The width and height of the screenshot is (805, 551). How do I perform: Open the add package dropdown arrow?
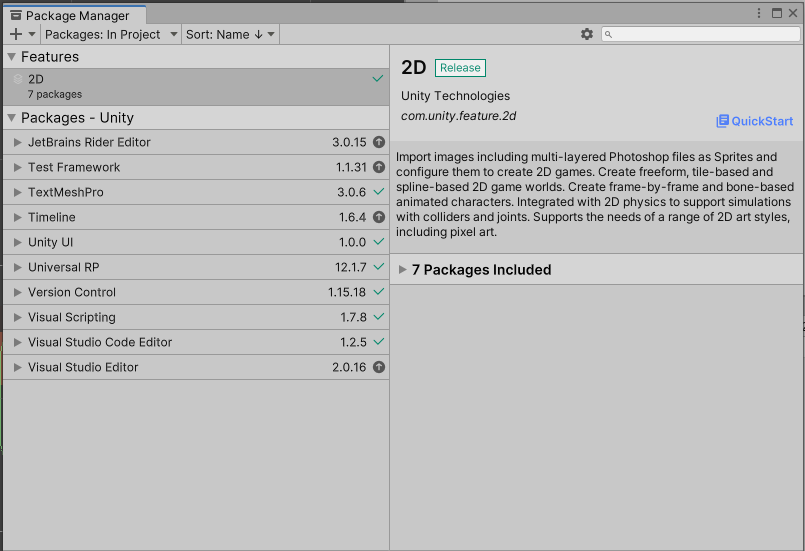[x=32, y=34]
